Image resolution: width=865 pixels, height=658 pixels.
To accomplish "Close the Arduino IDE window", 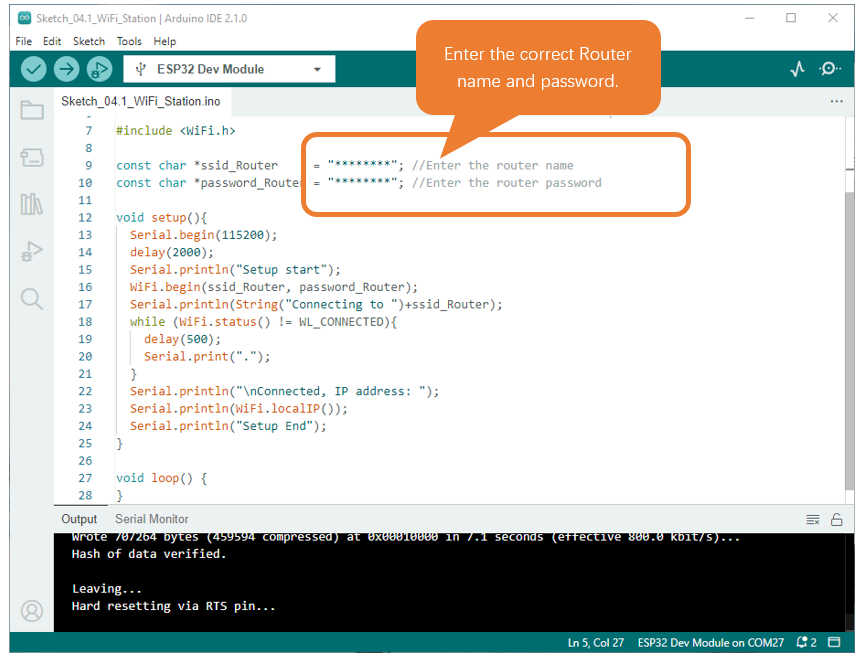I will pyautogui.click(x=832, y=18).
